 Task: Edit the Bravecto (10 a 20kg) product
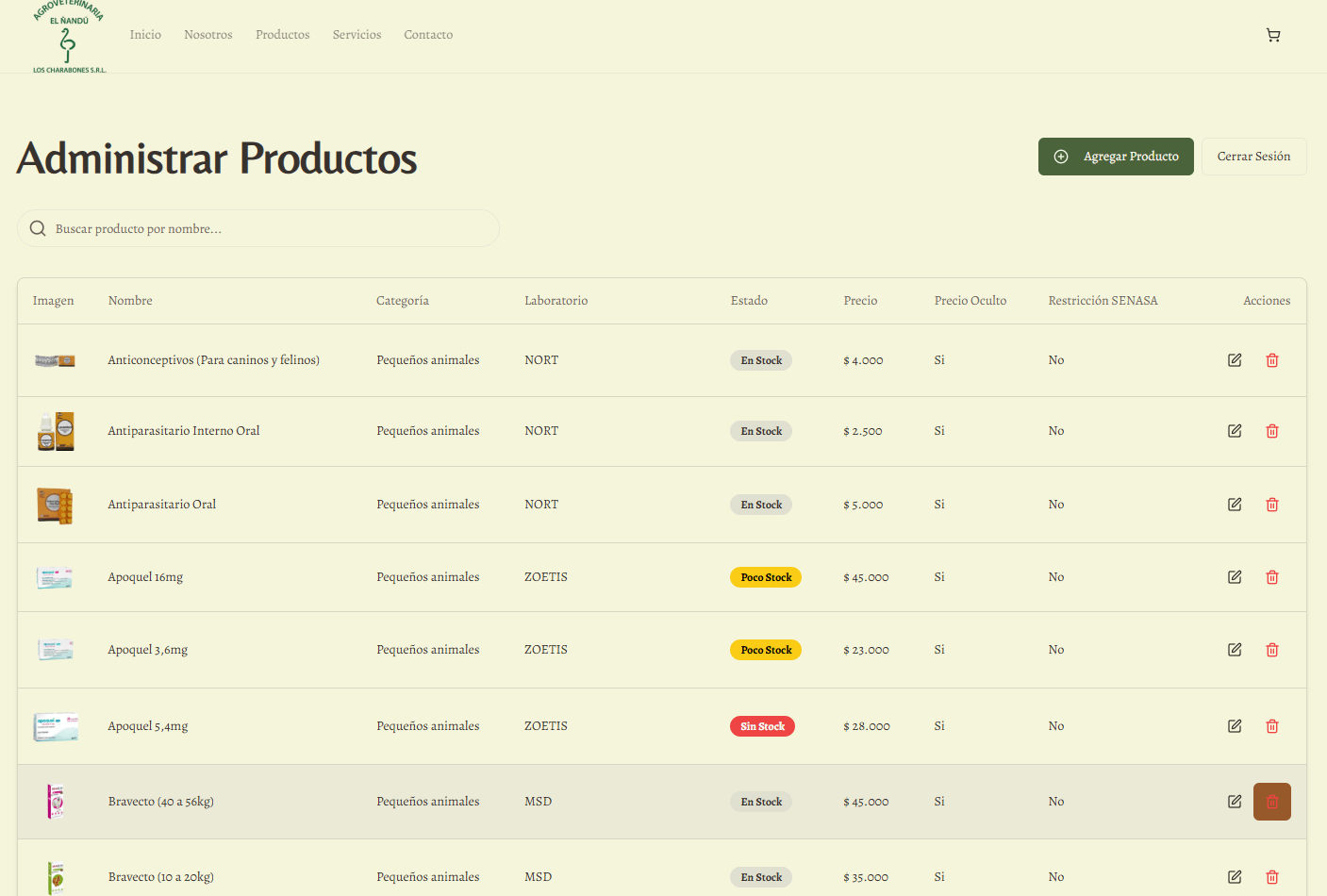[1235, 877]
